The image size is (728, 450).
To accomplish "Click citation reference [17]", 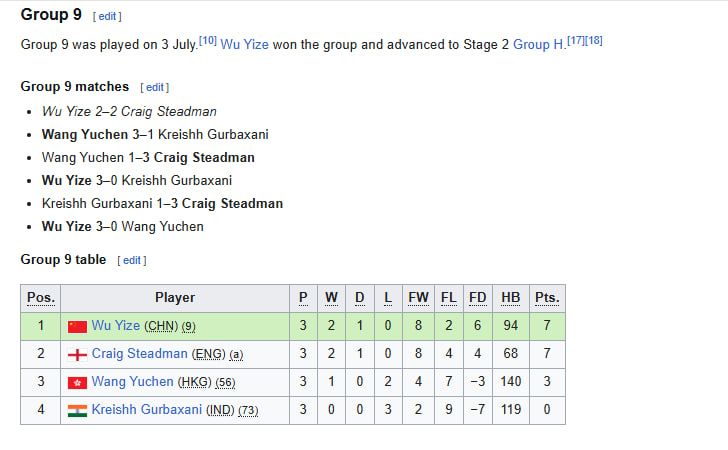I will click(x=576, y=41).
